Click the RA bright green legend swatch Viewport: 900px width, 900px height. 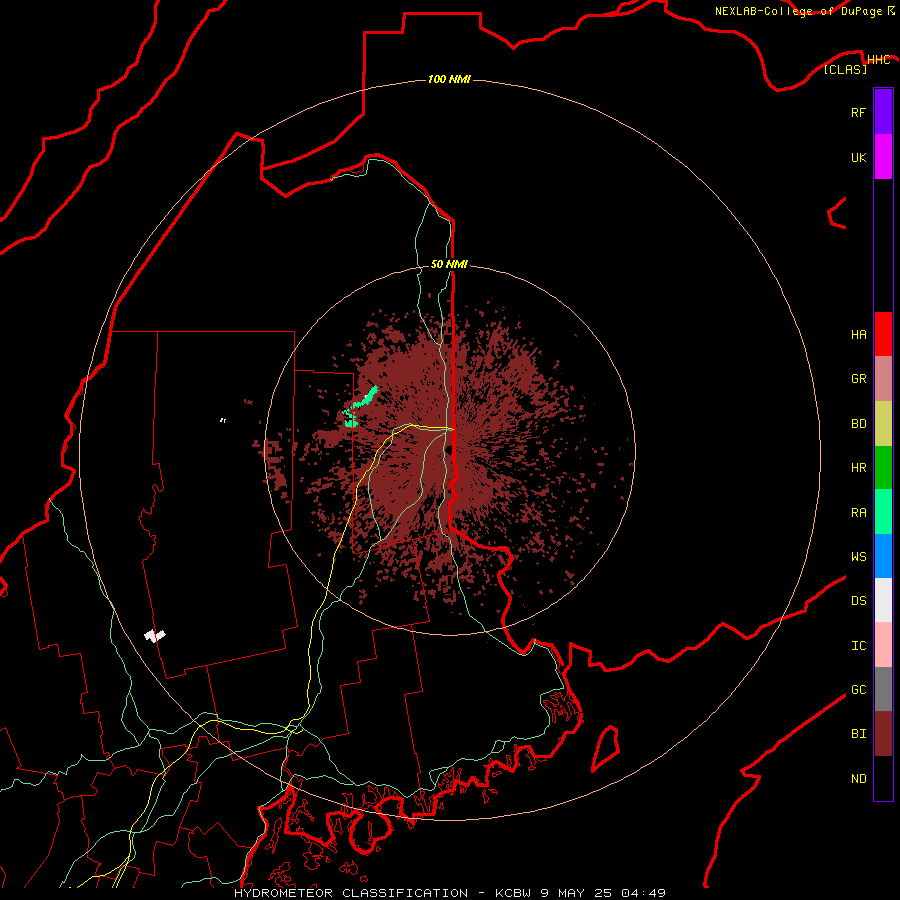[x=883, y=511]
